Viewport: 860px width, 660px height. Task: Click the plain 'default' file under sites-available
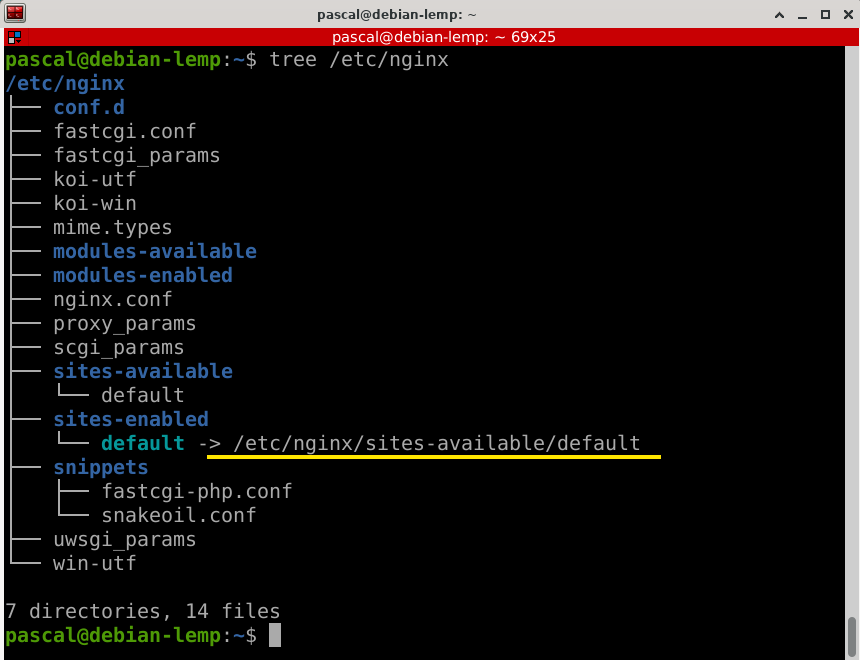tap(143, 396)
